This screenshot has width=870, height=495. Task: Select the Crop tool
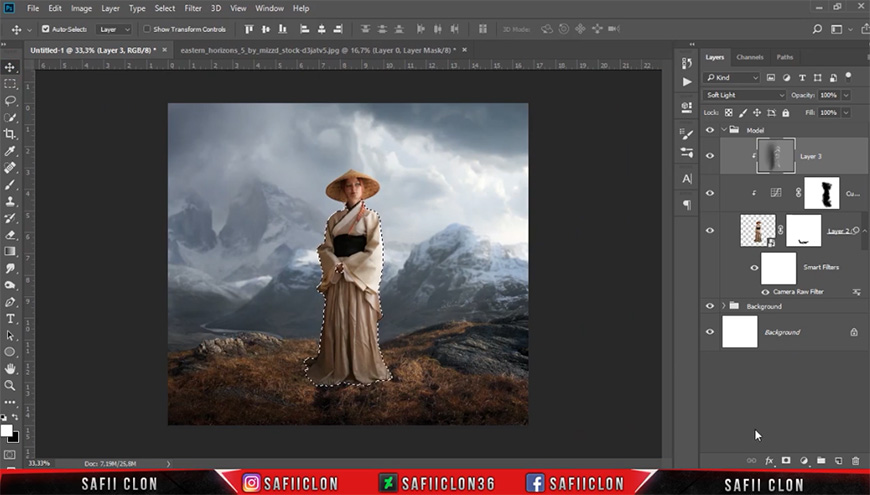pos(10,134)
